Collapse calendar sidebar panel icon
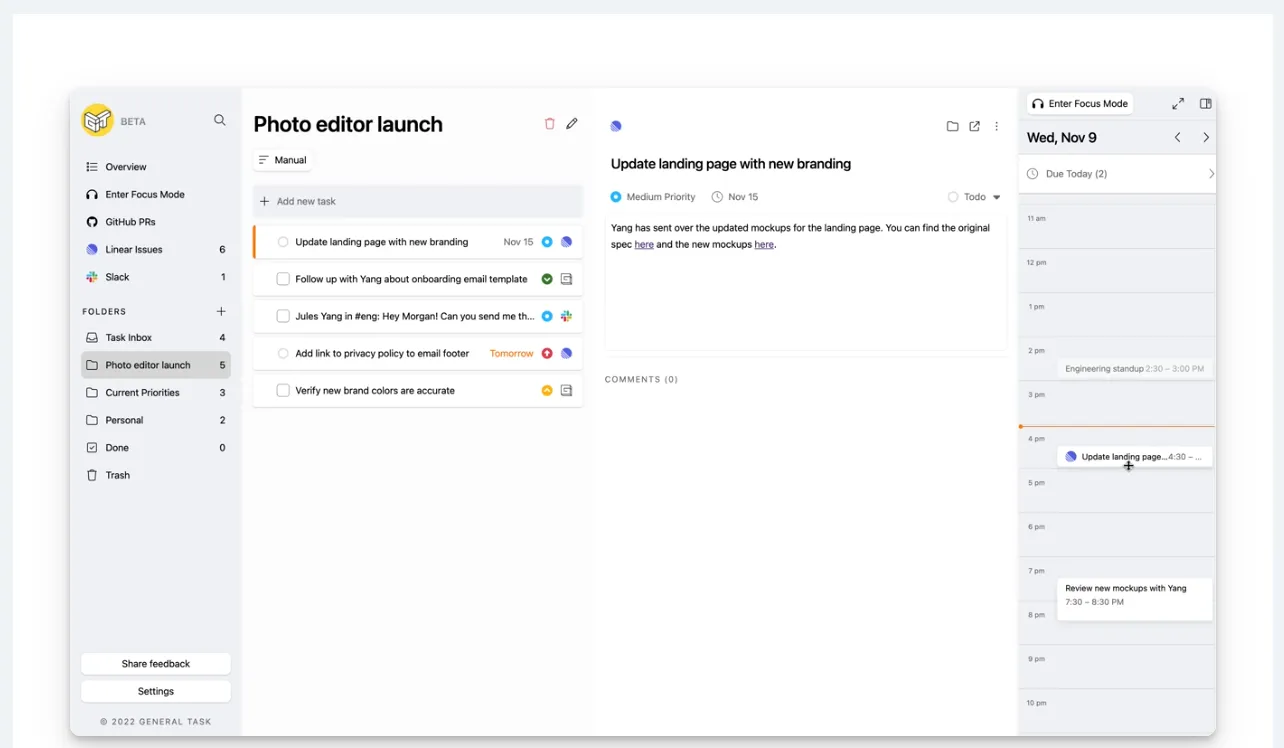 [x=1206, y=104]
